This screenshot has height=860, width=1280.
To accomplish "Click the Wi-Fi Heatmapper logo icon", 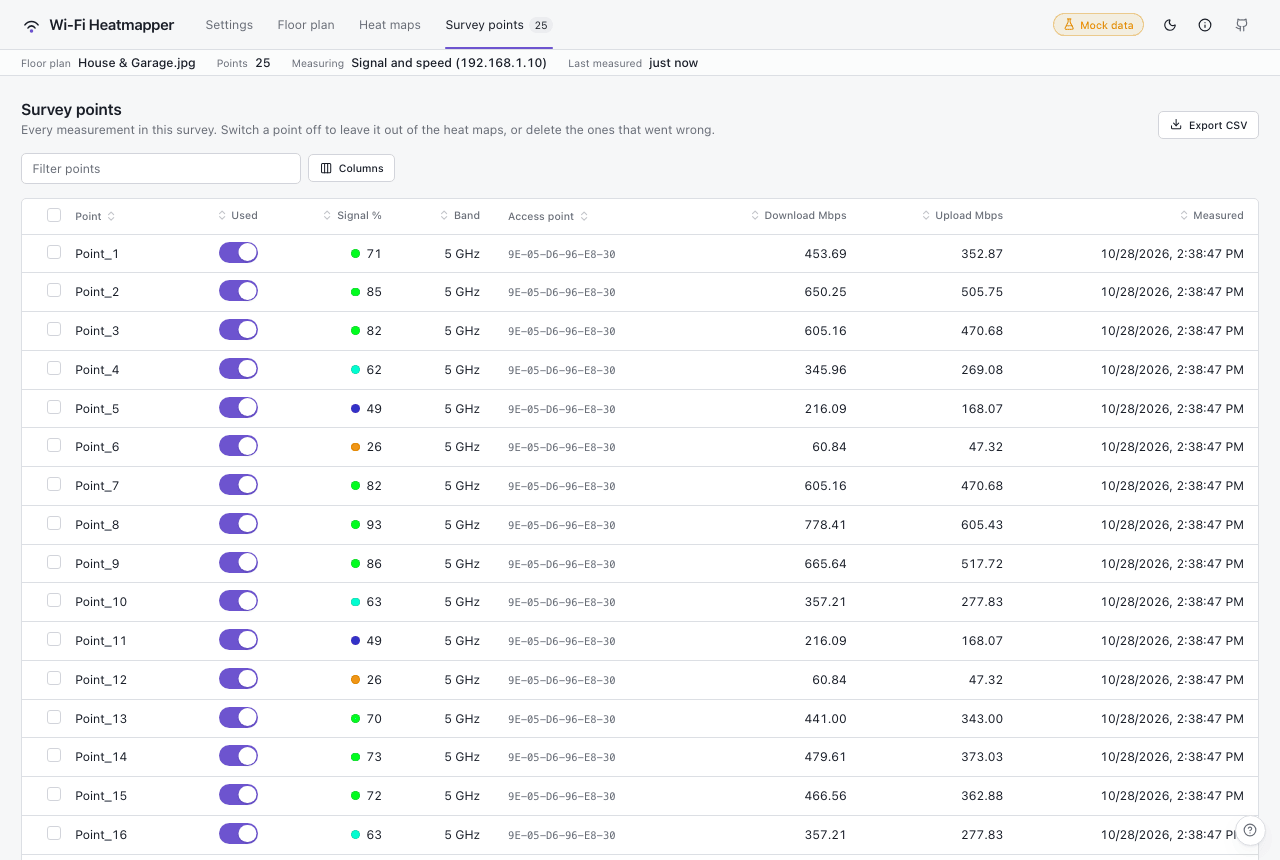I will coord(32,25).
